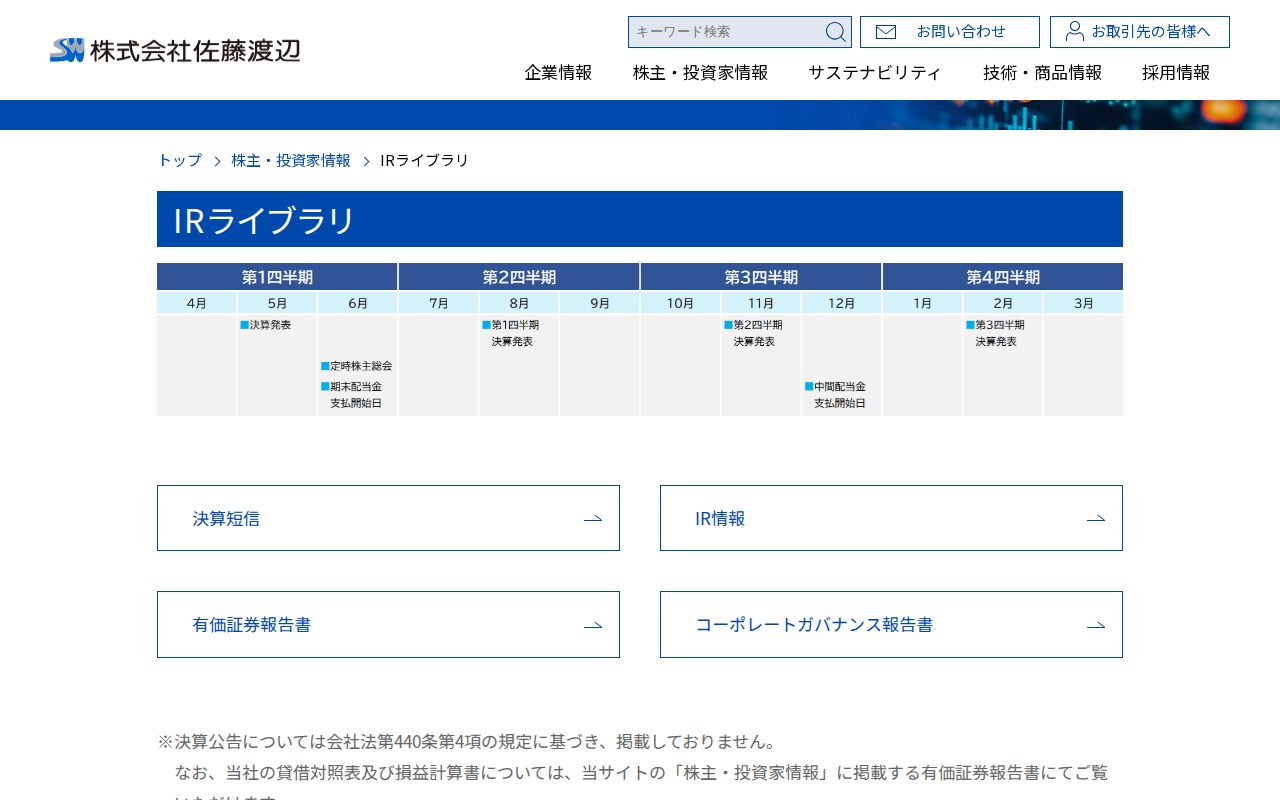The height and width of the screenshot is (800, 1280).
Task: Open the 企業情報 menu
Action: tap(559, 72)
